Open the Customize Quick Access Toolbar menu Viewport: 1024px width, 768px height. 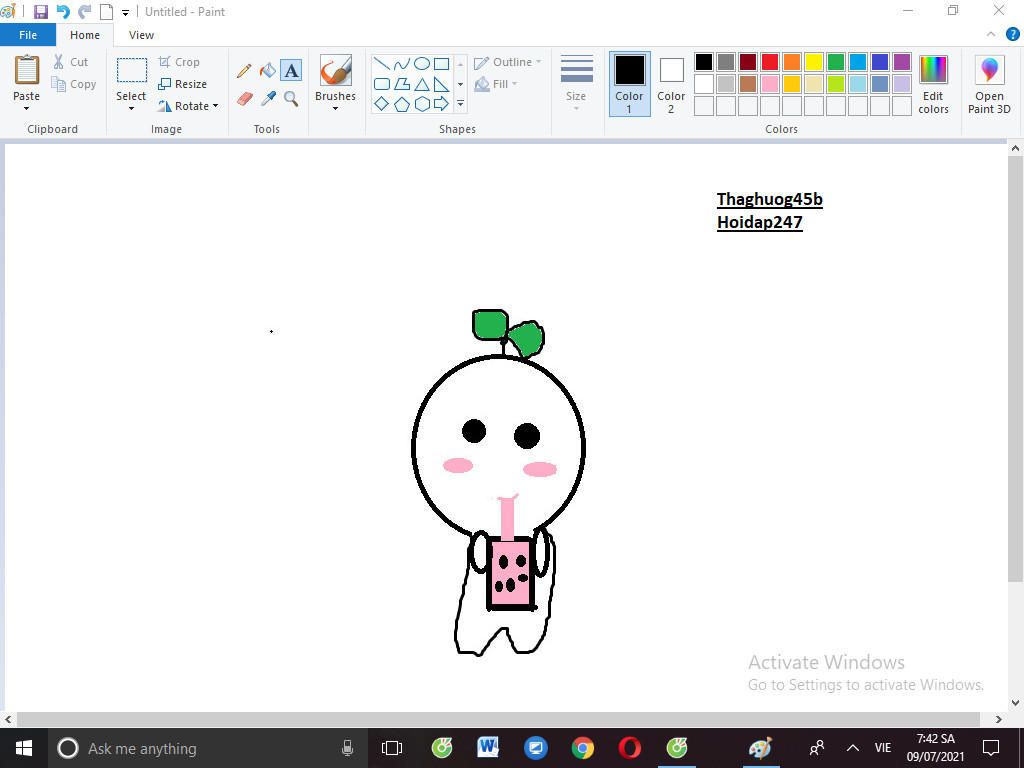(125, 12)
